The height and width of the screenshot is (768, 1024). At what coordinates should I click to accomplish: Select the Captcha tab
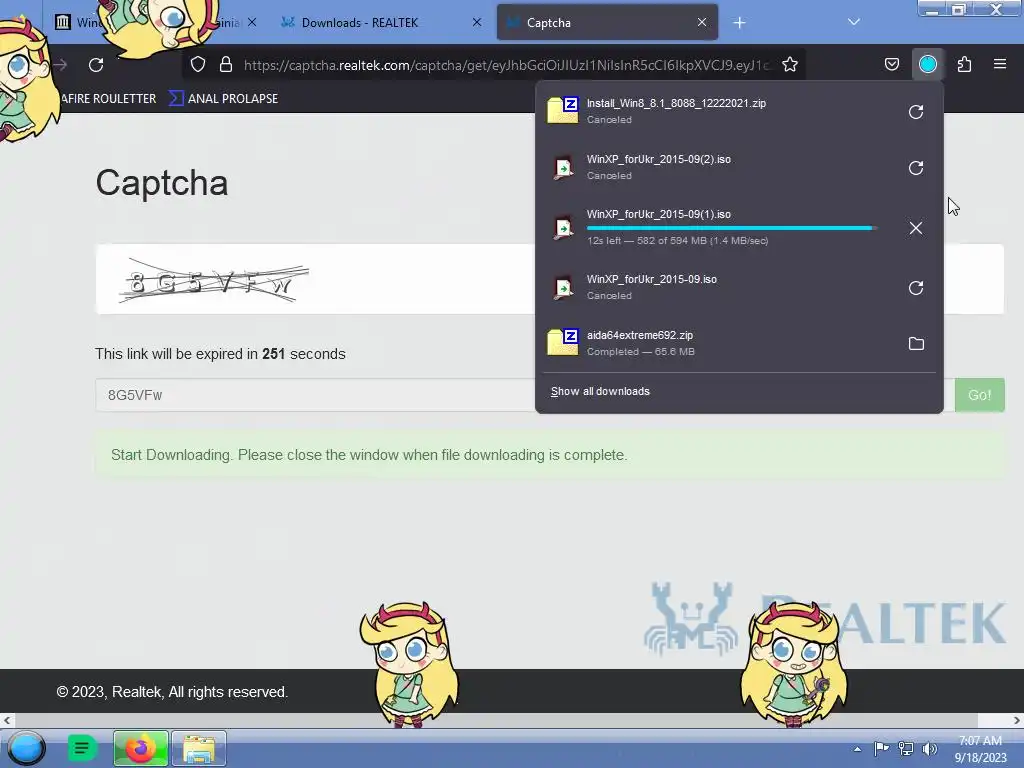point(607,22)
